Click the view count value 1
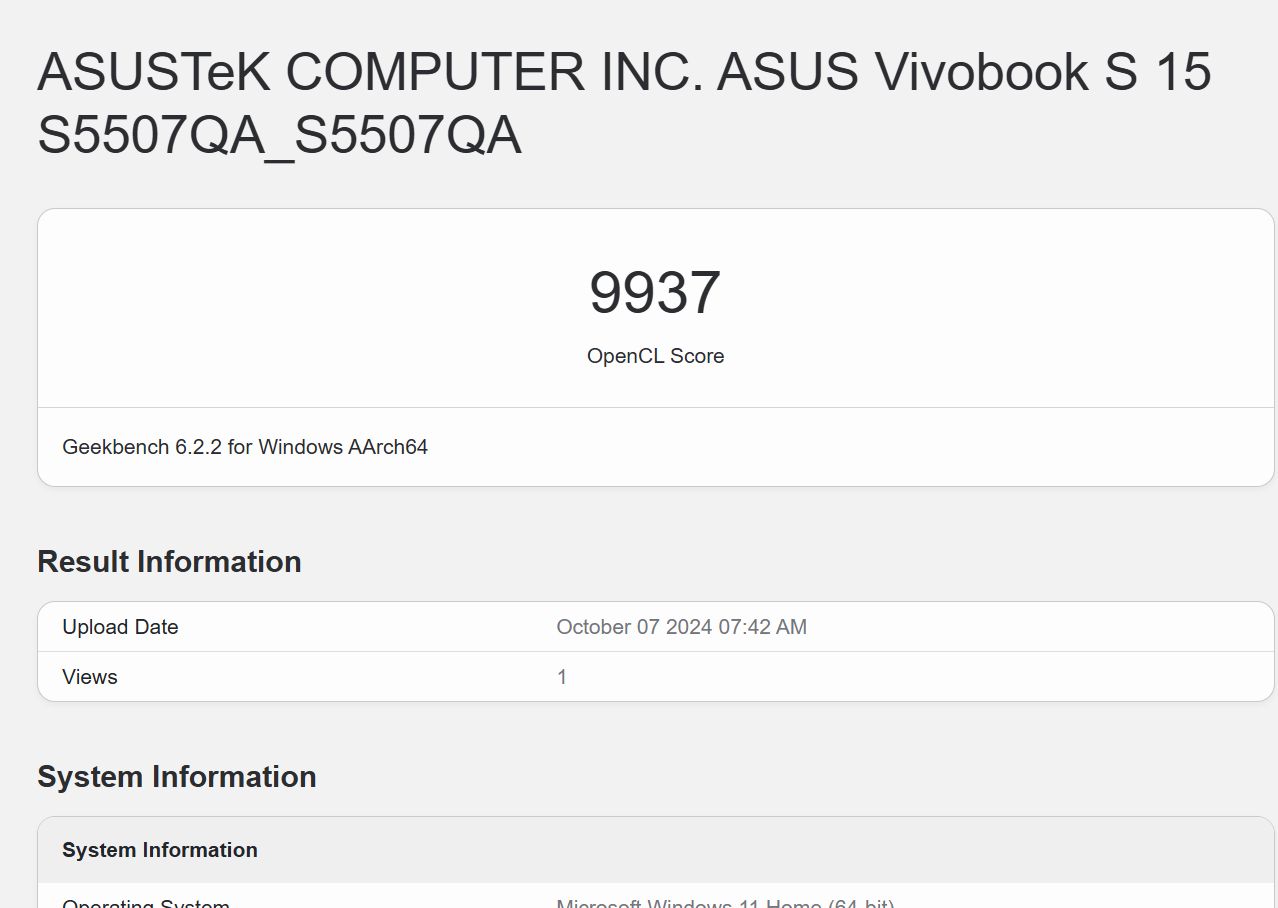Screen dimensions: 1278x908 [562, 677]
